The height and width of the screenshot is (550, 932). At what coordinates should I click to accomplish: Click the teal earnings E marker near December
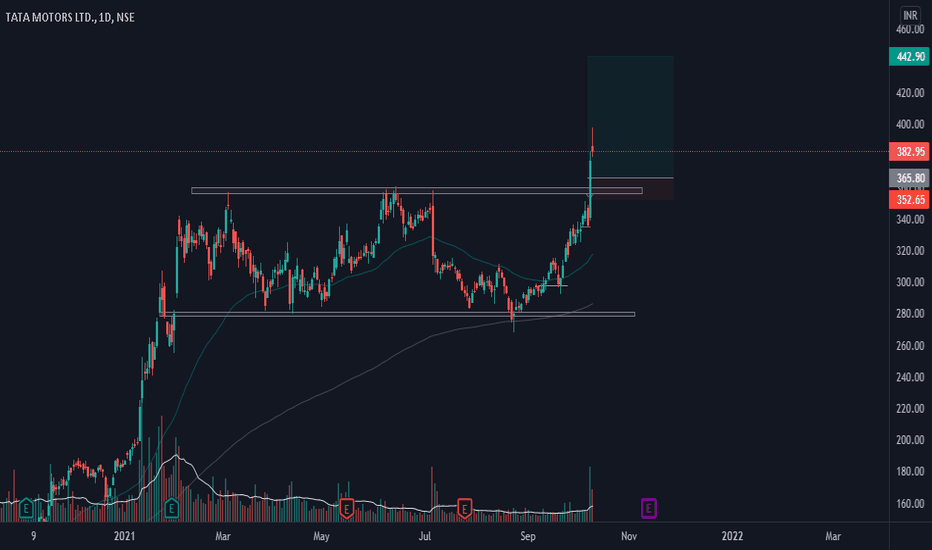tap(26, 508)
